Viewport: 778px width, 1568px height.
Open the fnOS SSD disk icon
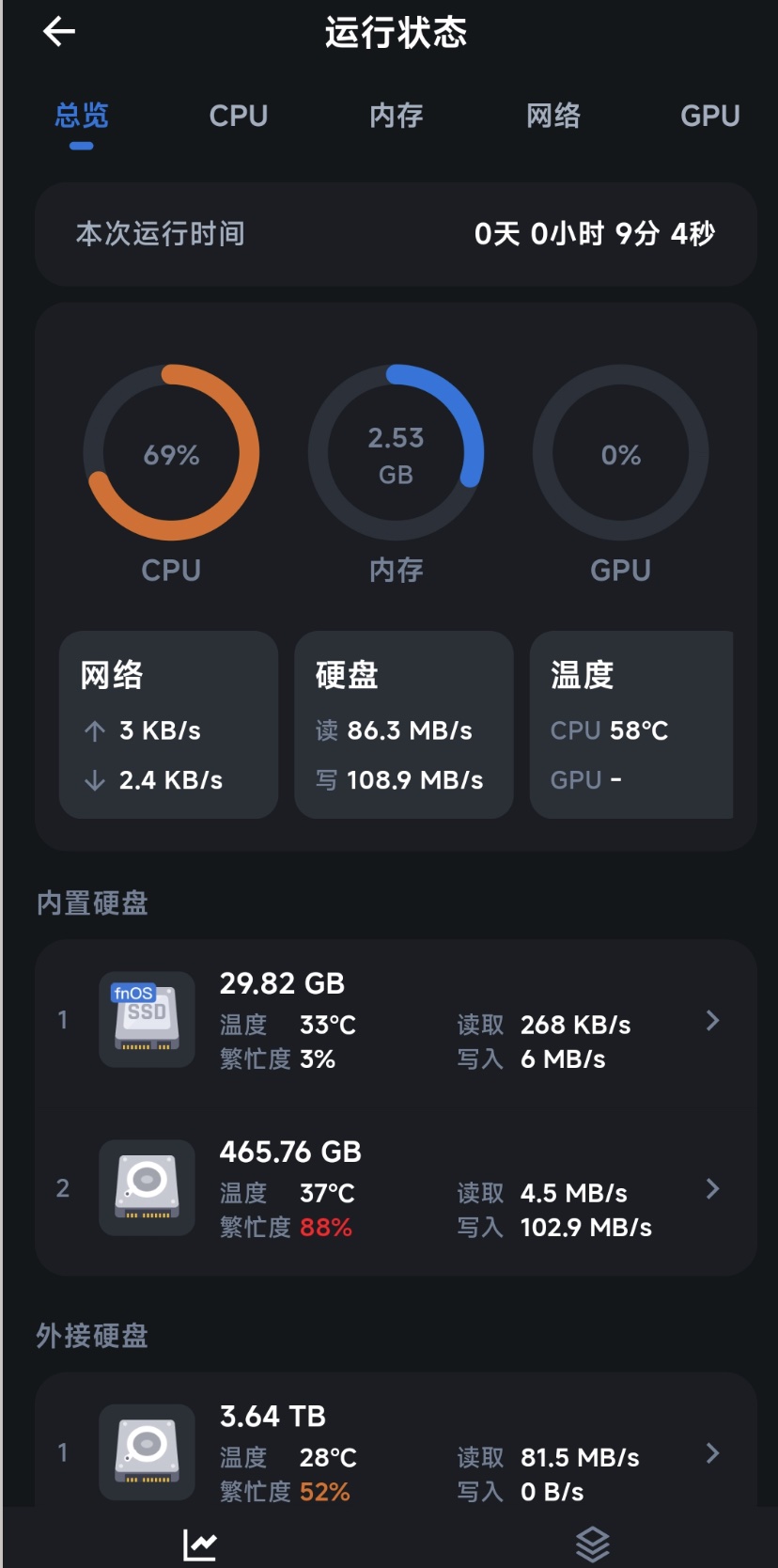[x=147, y=1020]
